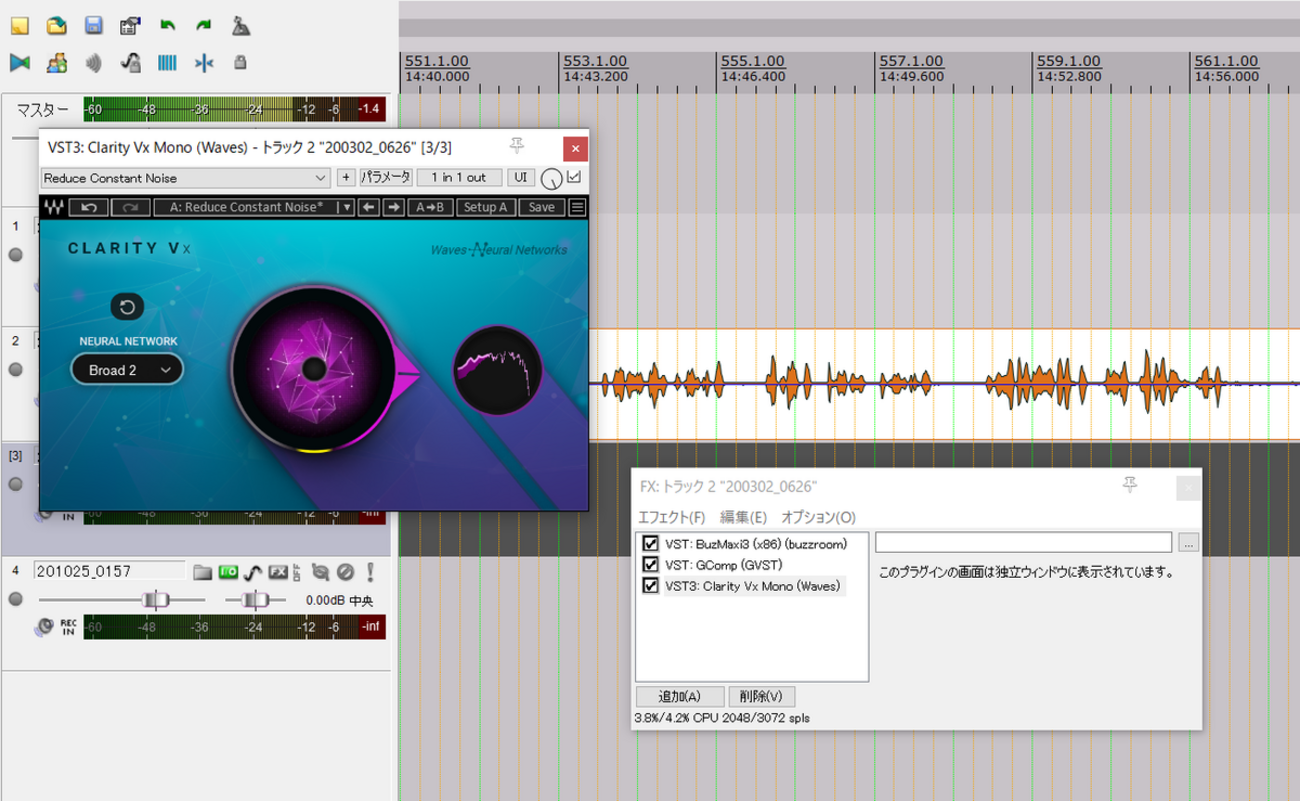Image resolution: width=1300 pixels, height=801 pixels.
Task: Undo the last action in main toolbar
Action: (x=167, y=25)
